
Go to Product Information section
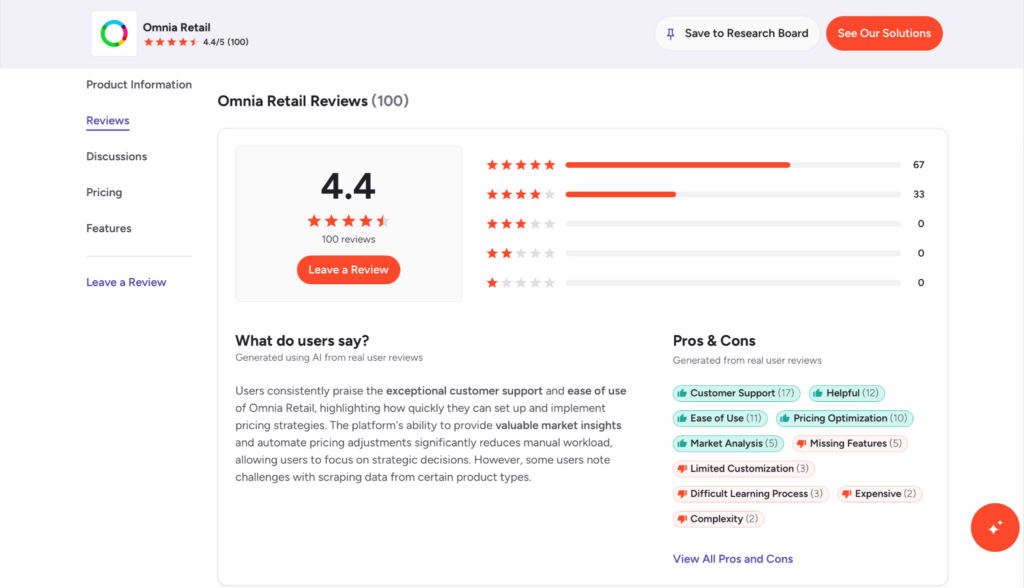139,84
